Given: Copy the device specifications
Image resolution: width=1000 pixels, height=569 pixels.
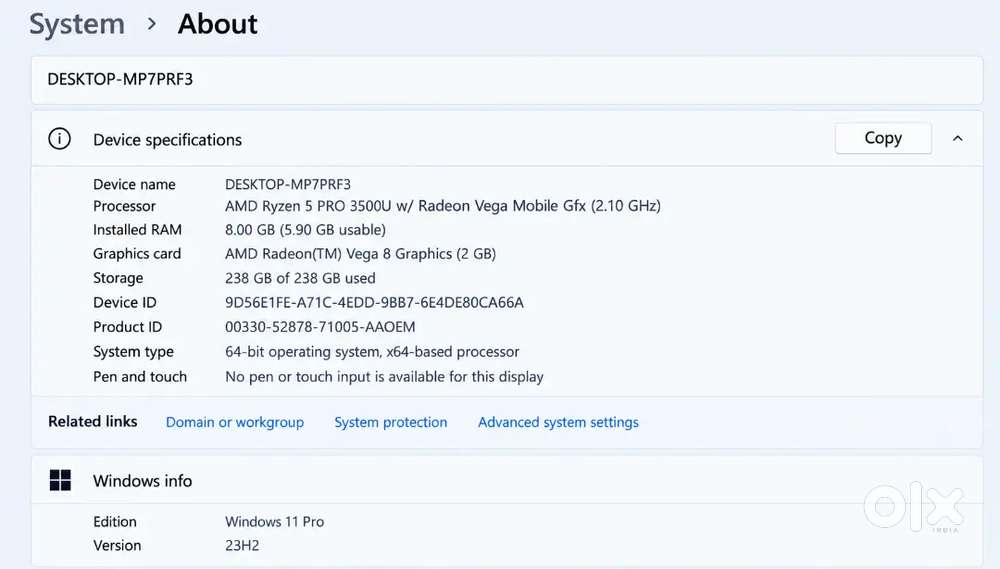Looking at the screenshot, I should pos(883,138).
